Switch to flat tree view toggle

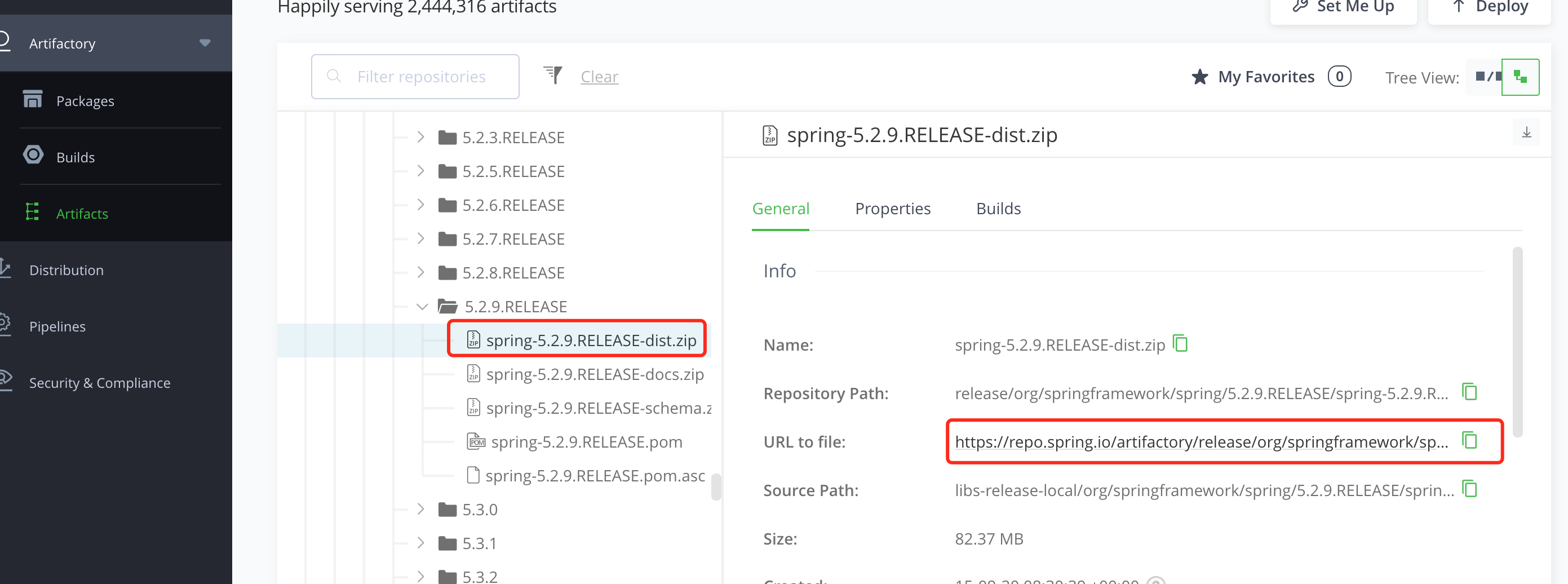coord(1485,77)
